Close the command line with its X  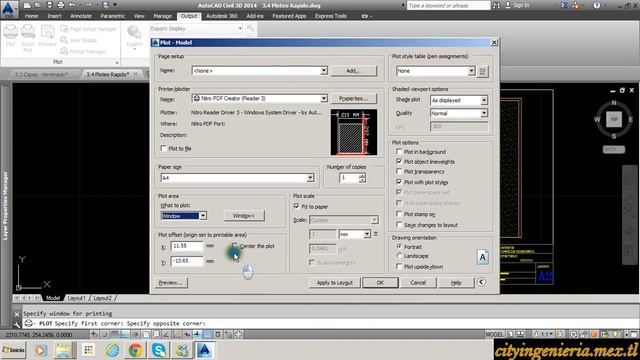tap(16, 314)
